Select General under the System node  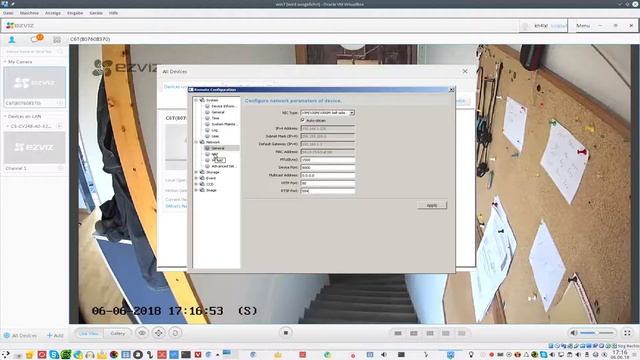tap(218, 112)
